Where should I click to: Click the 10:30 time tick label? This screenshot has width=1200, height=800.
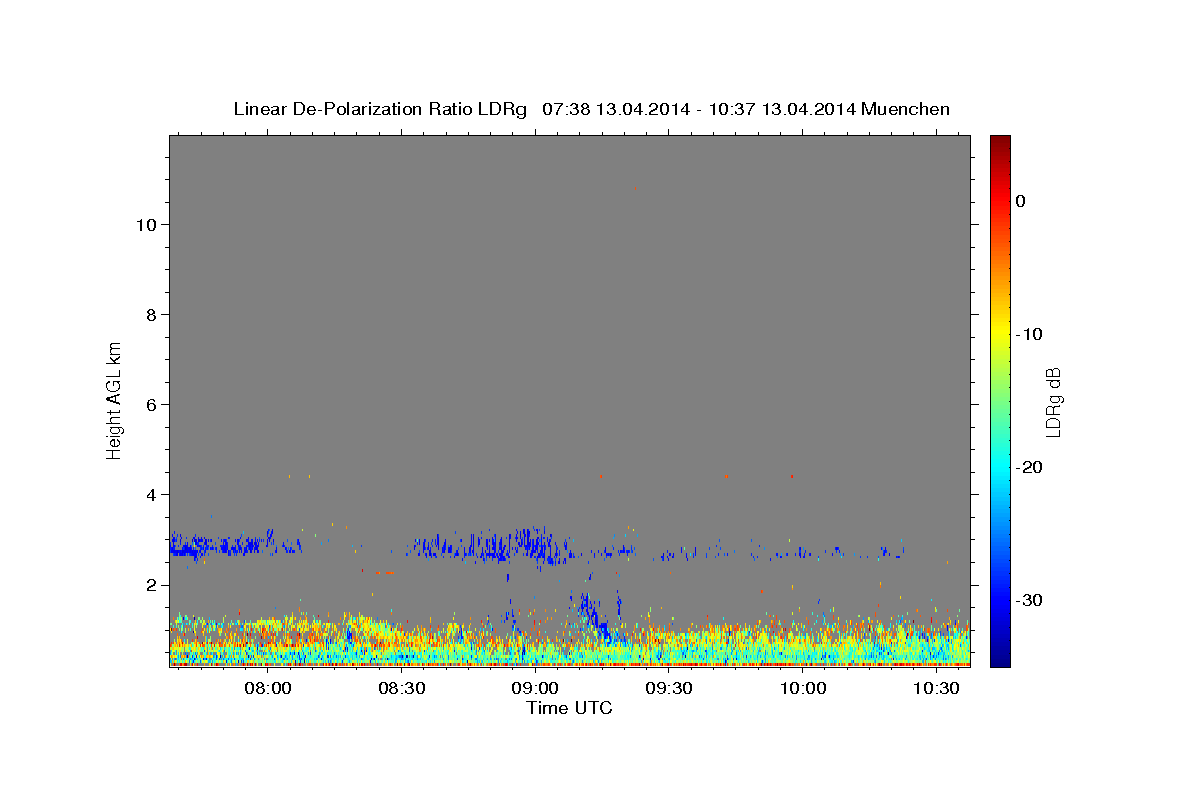pos(936,688)
